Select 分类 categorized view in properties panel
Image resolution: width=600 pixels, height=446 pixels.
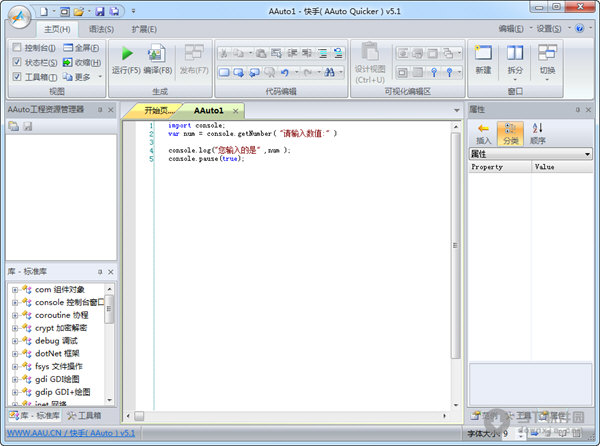click(510, 133)
